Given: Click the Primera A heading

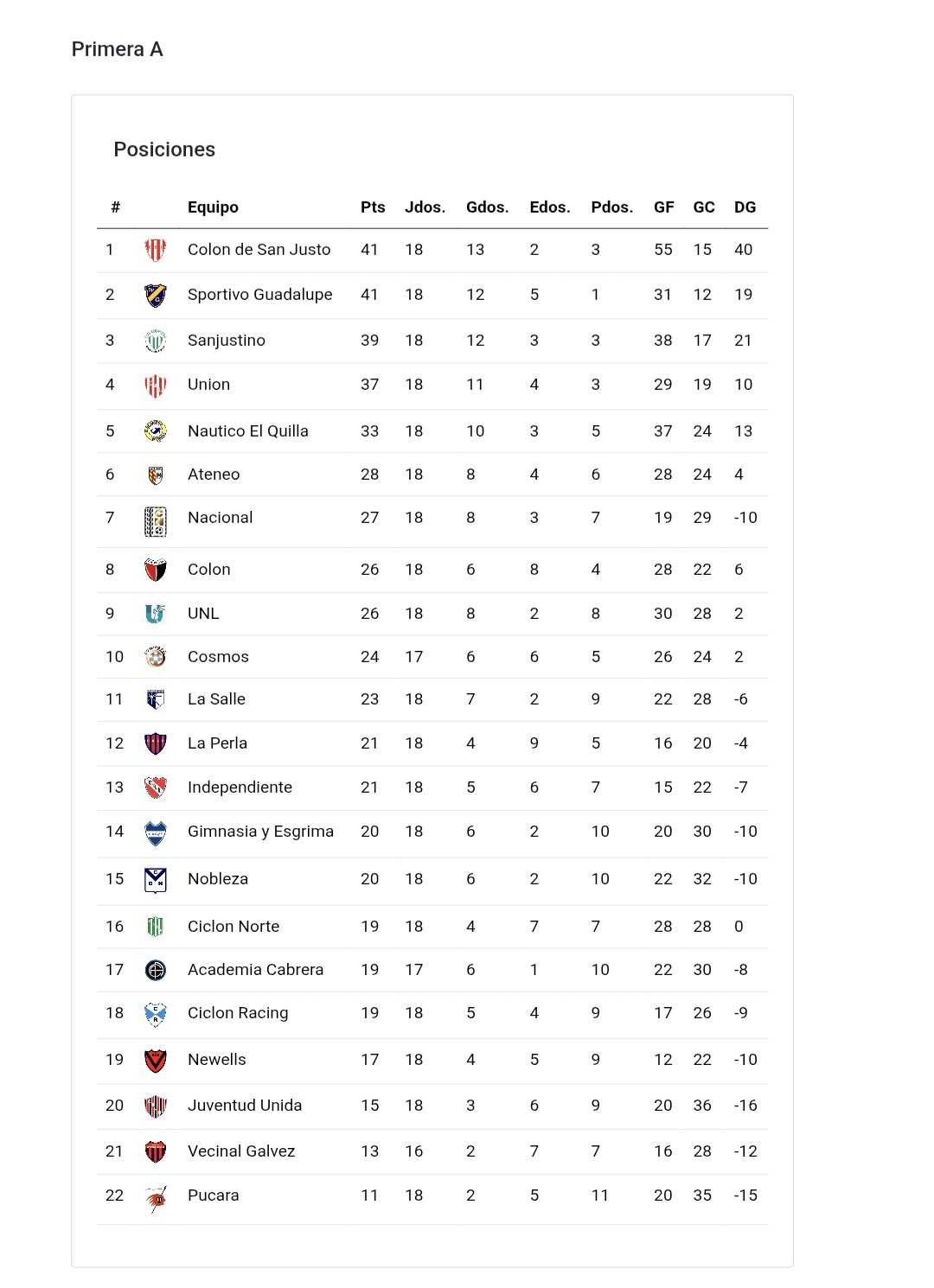Looking at the screenshot, I should (x=117, y=49).
